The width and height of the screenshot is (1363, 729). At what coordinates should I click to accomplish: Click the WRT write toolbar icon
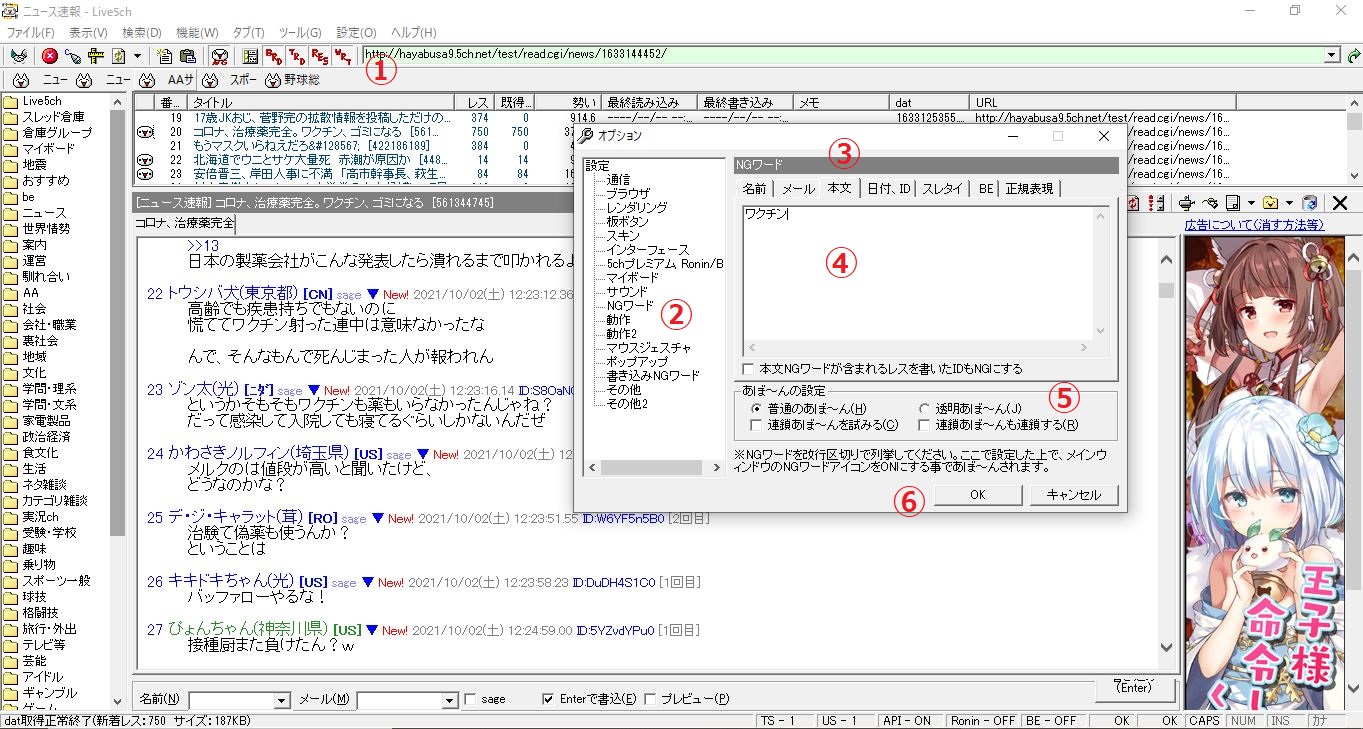click(342, 56)
